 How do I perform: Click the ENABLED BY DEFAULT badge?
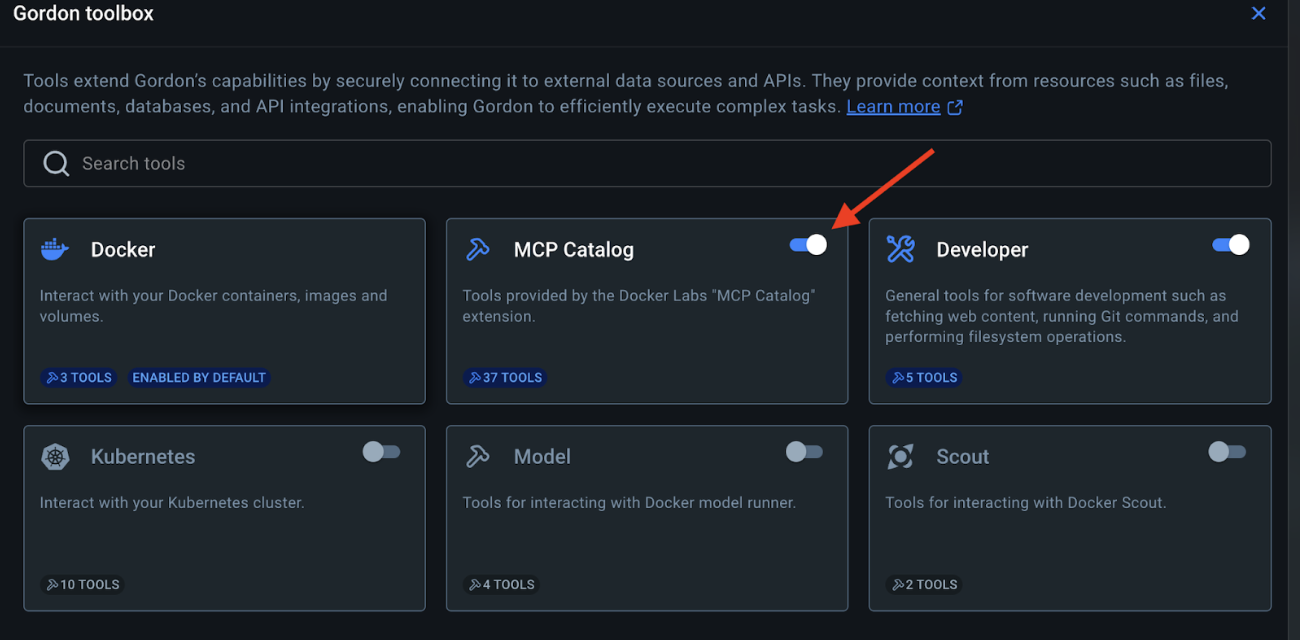click(x=199, y=378)
